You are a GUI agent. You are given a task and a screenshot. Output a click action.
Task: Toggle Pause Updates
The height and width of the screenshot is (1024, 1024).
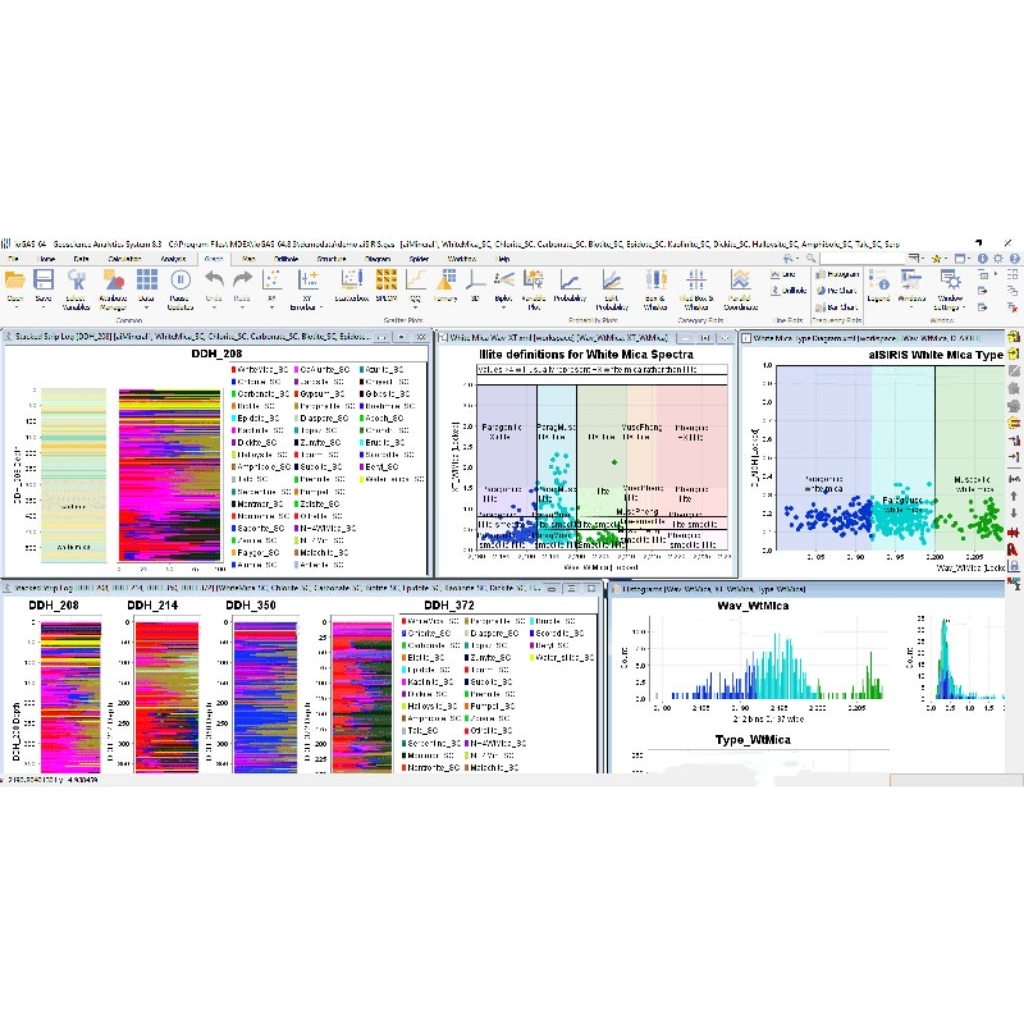pyautogui.click(x=180, y=288)
